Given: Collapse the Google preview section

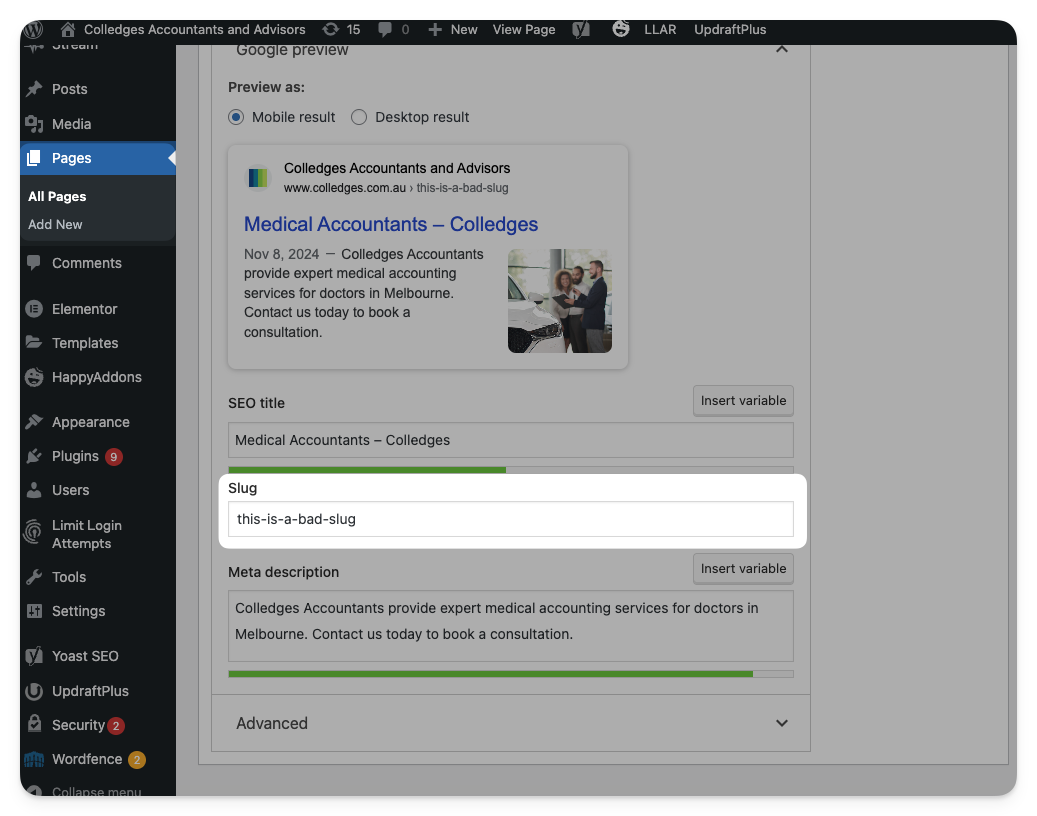Looking at the screenshot, I should pos(781,49).
